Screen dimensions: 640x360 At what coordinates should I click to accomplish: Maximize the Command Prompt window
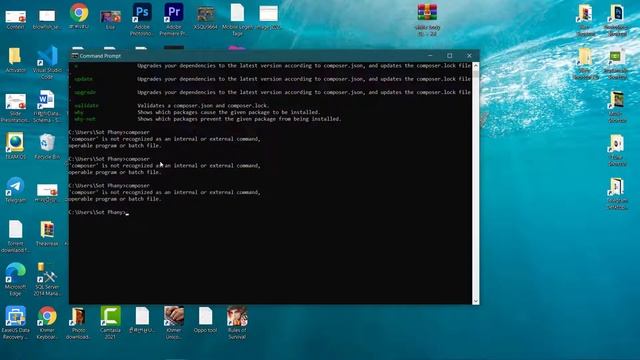tap(449, 56)
